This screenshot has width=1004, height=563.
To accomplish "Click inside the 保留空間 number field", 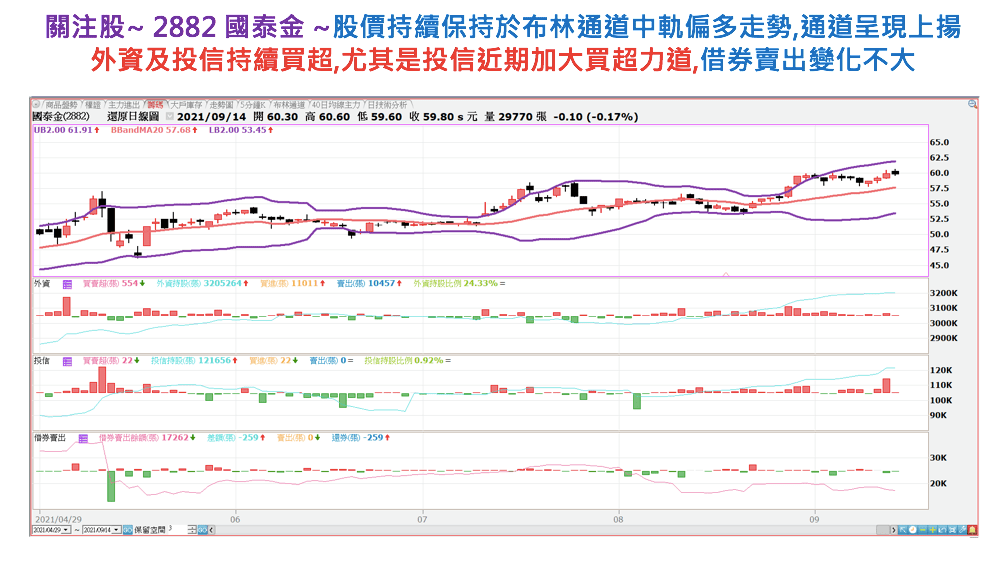I will (x=174, y=529).
